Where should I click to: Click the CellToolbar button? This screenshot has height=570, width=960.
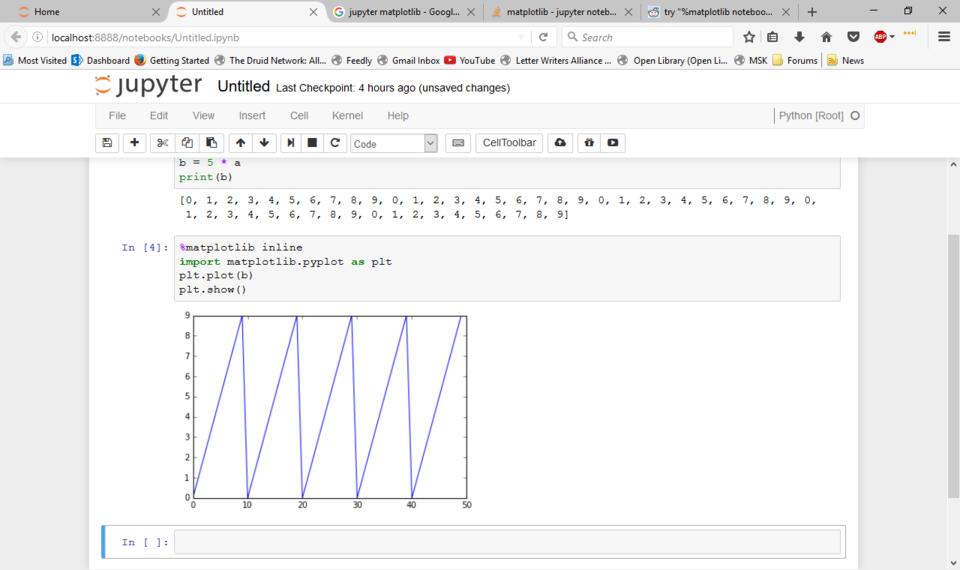click(509, 143)
